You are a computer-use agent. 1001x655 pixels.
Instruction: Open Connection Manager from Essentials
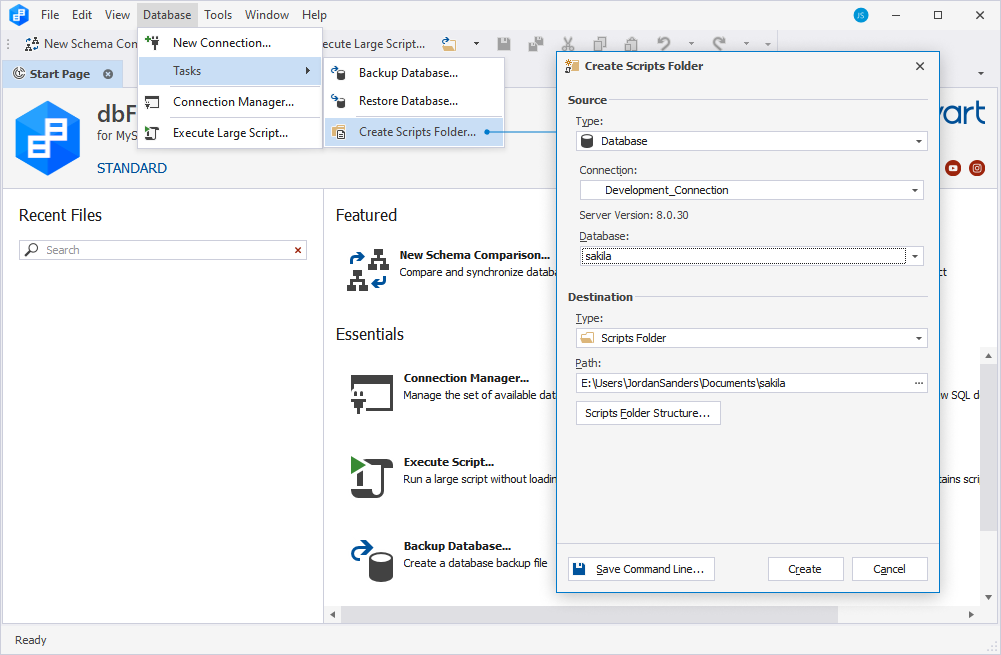466,378
